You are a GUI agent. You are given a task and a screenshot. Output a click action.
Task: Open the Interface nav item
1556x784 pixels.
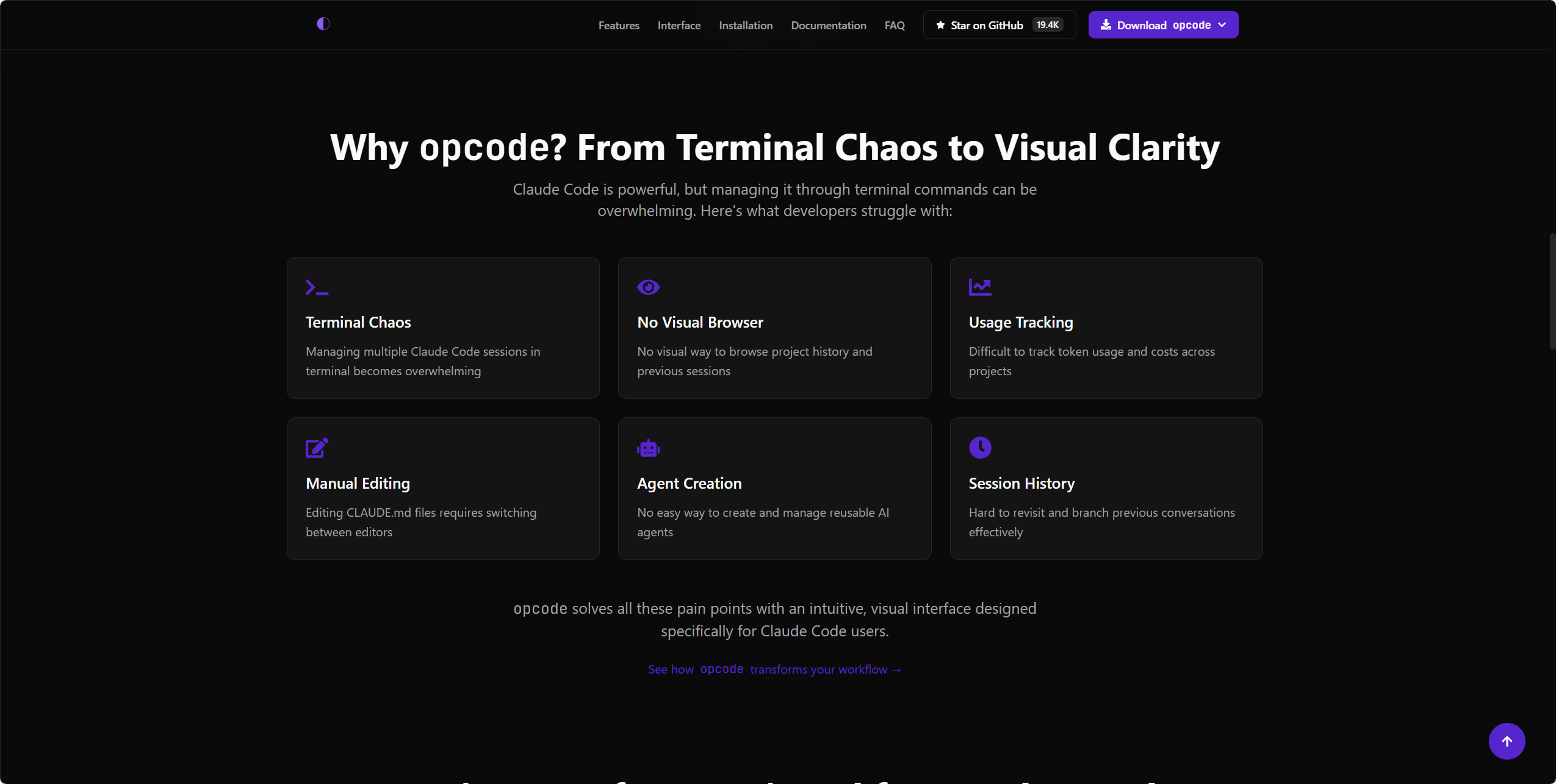pos(679,26)
